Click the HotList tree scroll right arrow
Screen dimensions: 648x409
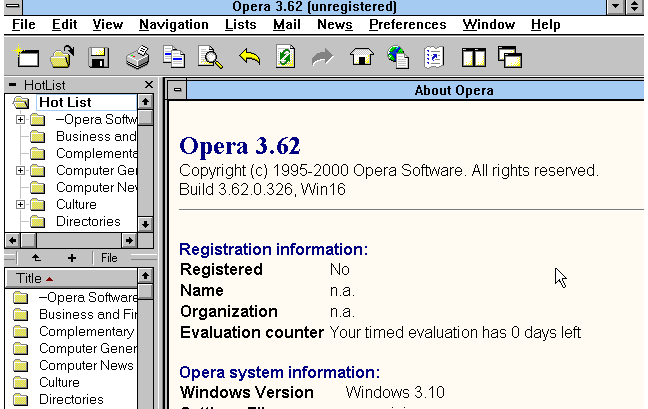tap(129, 240)
